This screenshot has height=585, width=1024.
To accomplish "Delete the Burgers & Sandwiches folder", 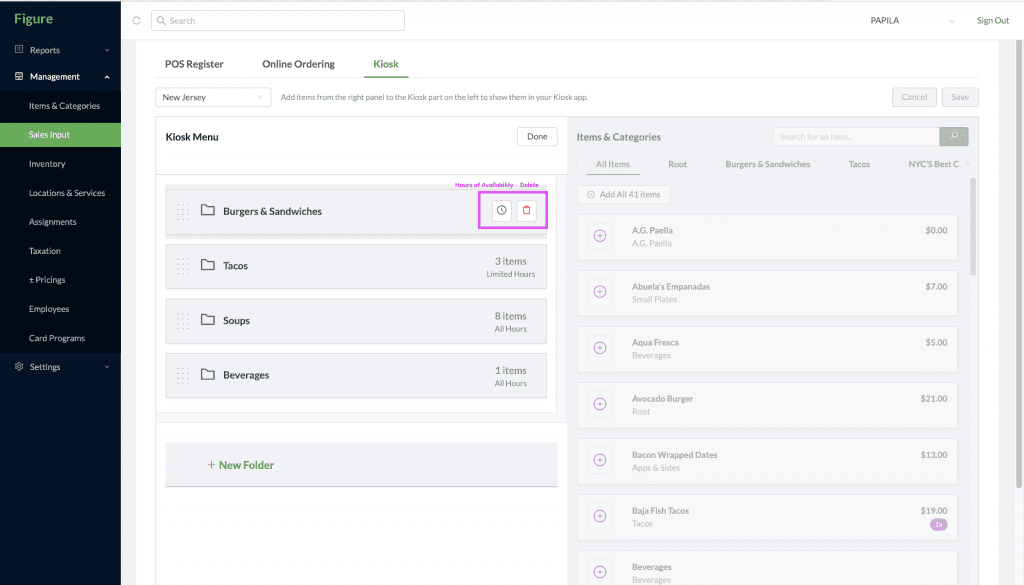I will coord(526,210).
